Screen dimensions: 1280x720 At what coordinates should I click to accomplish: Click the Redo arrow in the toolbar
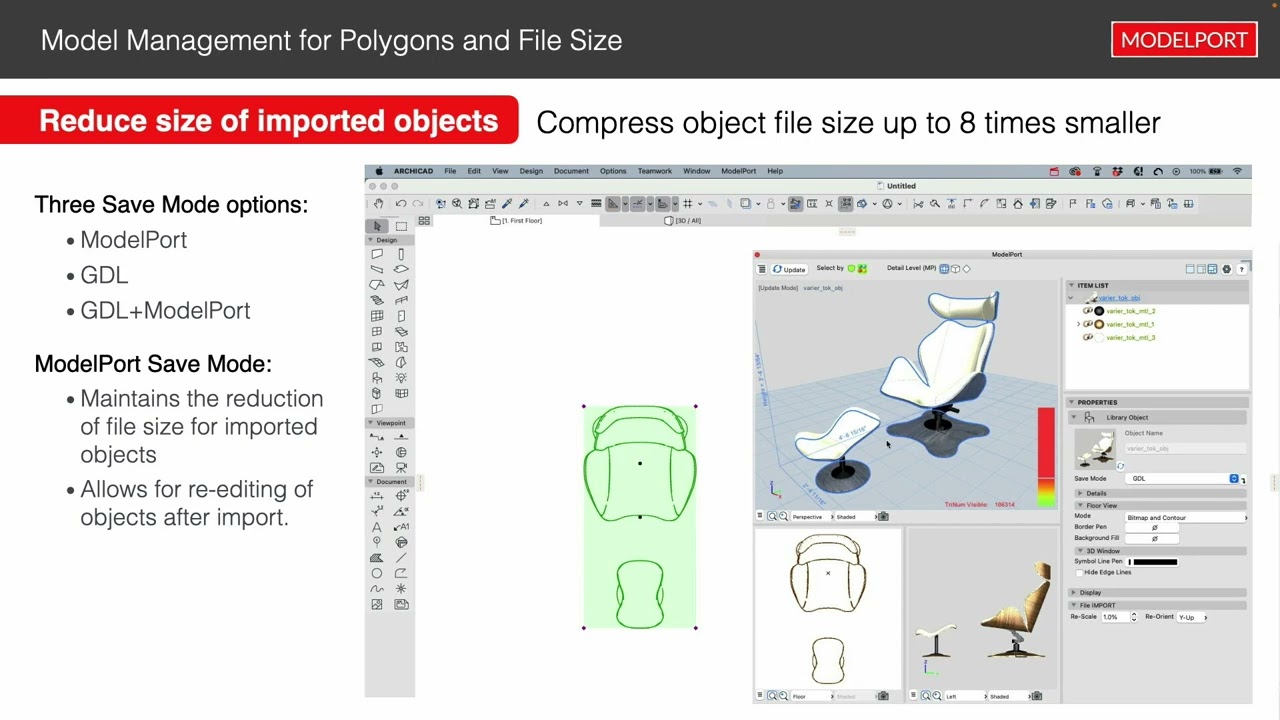[x=417, y=203]
